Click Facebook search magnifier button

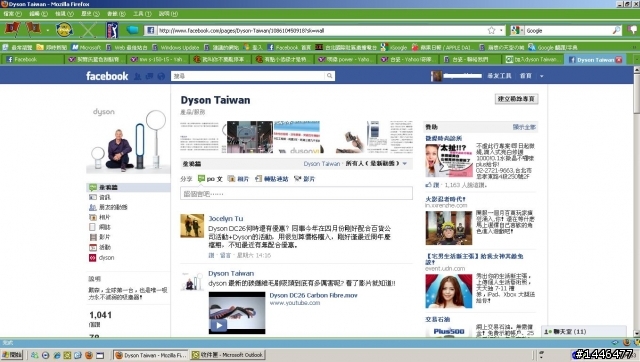click(330, 76)
